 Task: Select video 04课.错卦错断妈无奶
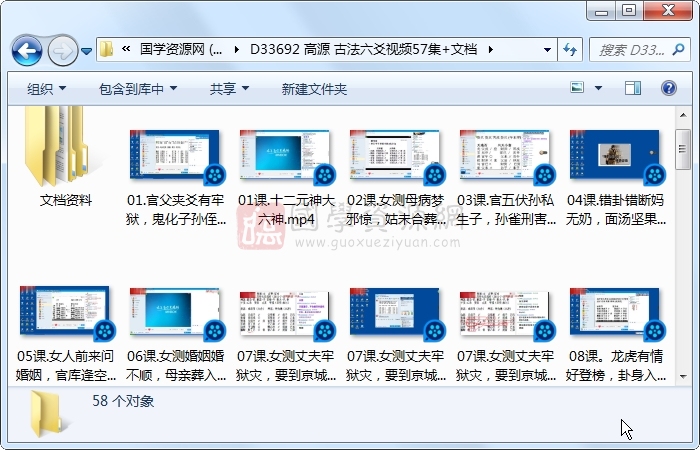tap(616, 178)
